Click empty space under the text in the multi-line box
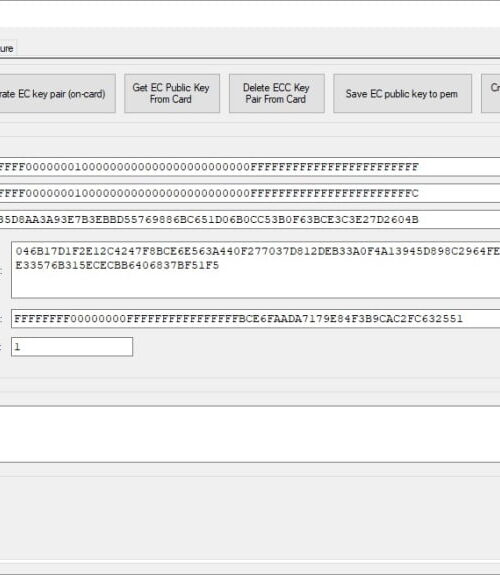 tap(257, 284)
